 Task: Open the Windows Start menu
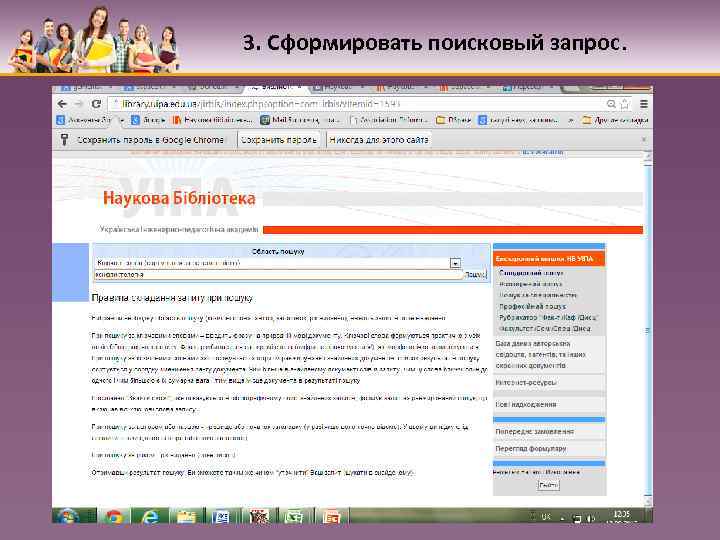[x=68, y=516]
